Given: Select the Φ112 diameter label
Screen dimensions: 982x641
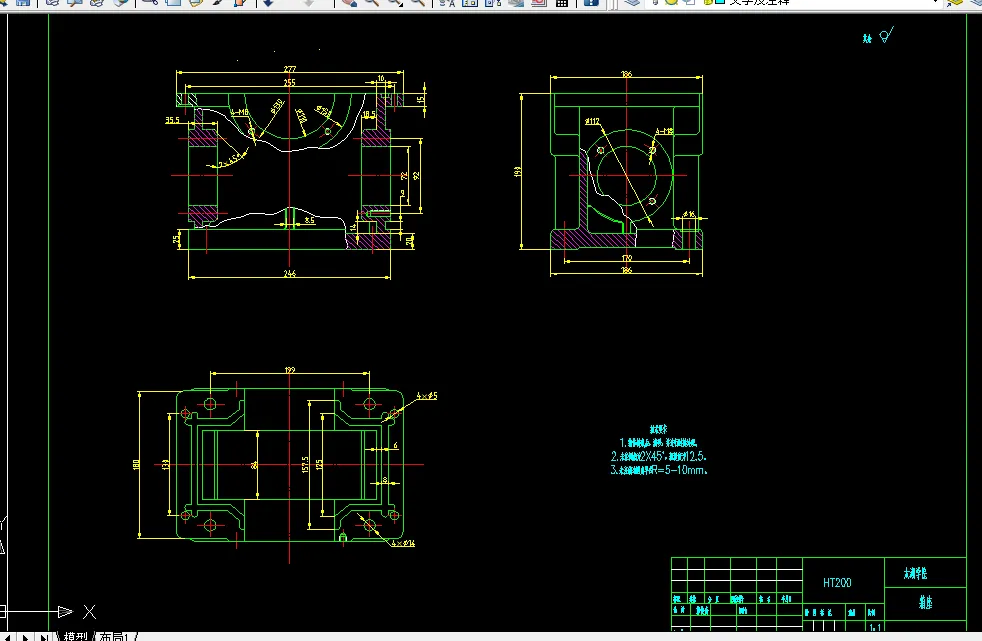Looking at the screenshot, I should [x=592, y=121].
